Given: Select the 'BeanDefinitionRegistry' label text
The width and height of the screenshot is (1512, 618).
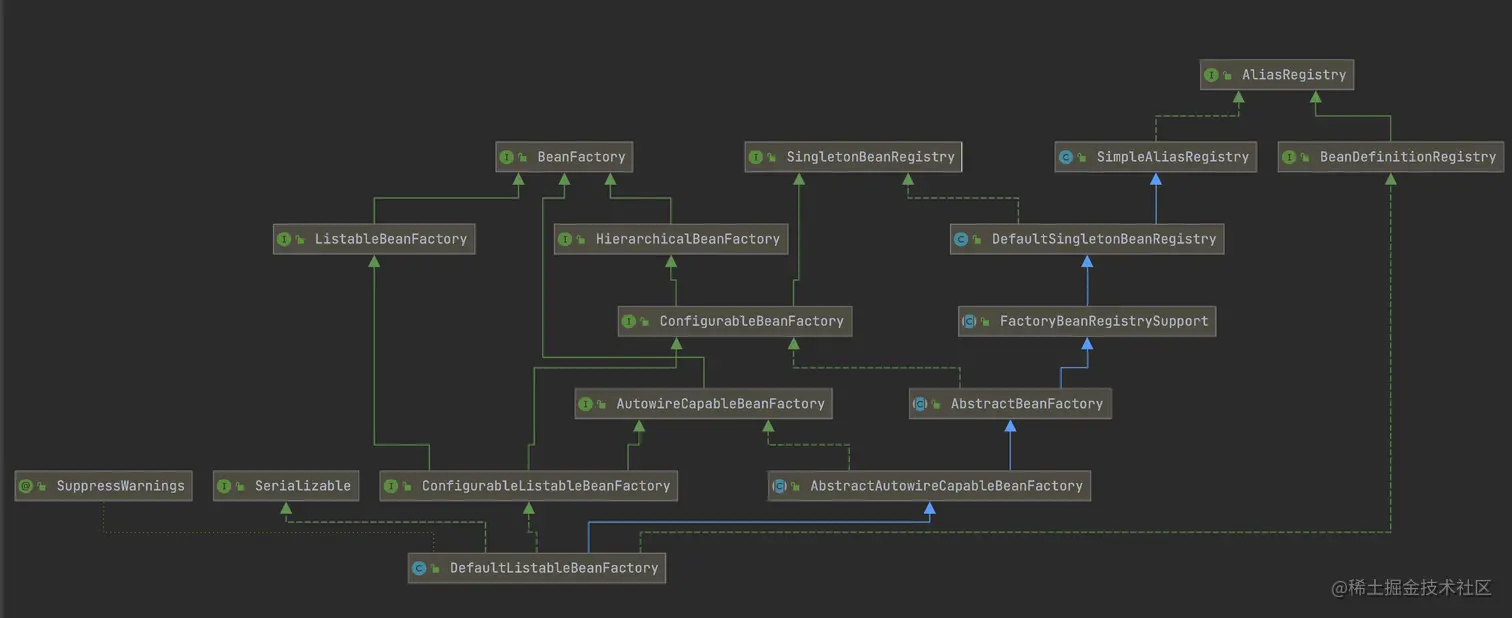Looking at the screenshot, I should pos(1408,157).
